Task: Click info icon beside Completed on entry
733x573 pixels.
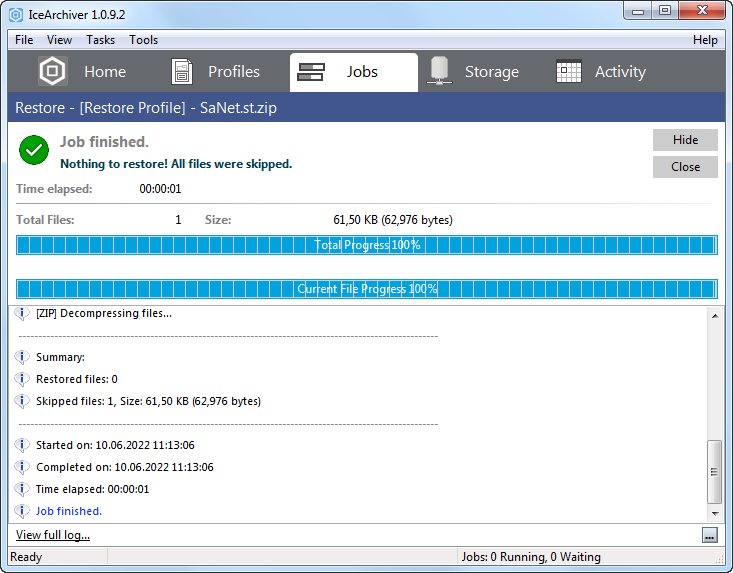Action: [22, 467]
